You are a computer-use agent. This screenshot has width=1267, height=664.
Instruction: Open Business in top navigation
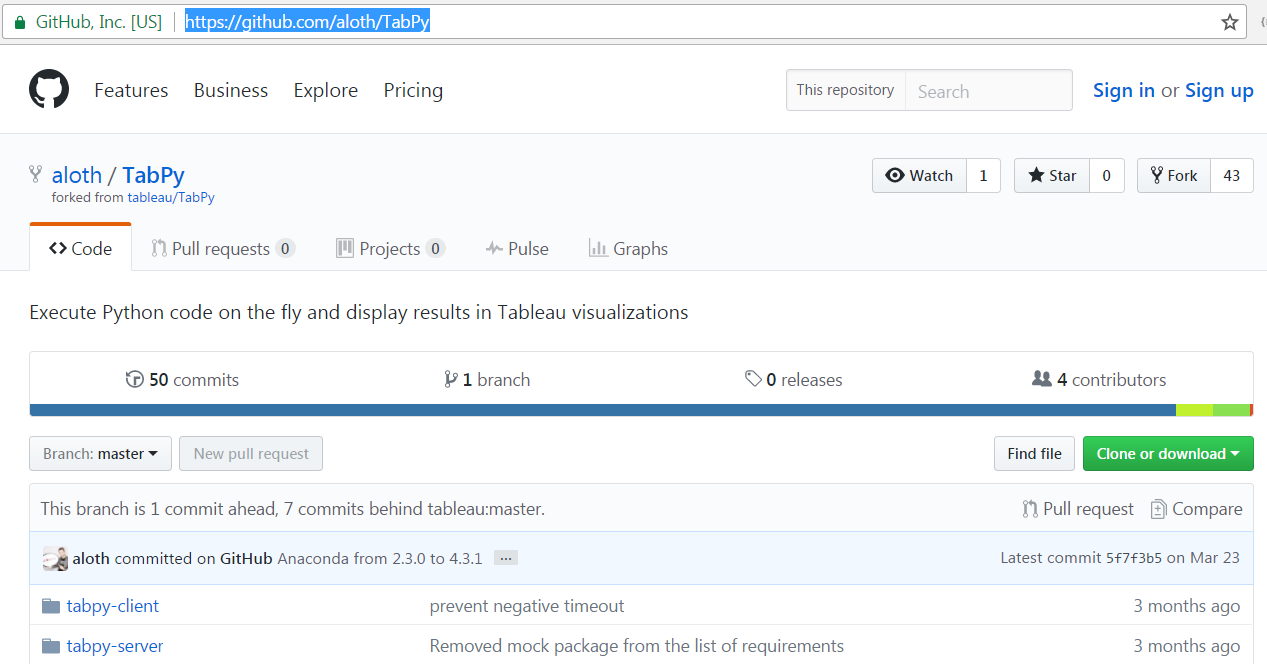pos(231,90)
